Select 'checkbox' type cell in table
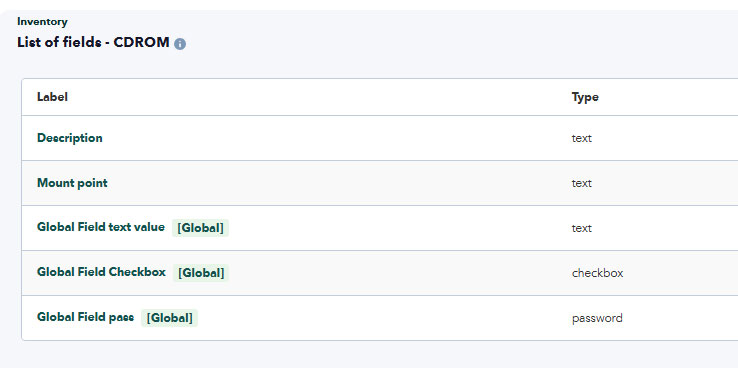This screenshot has width=738, height=368. click(597, 273)
